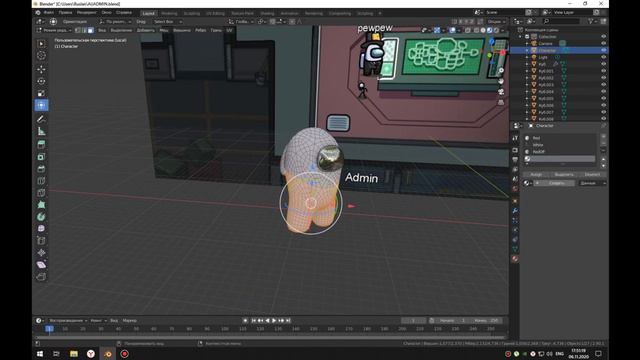Open the timeline playback settings dropdown
Viewport: 640px width, 360px height.
(x=68, y=320)
